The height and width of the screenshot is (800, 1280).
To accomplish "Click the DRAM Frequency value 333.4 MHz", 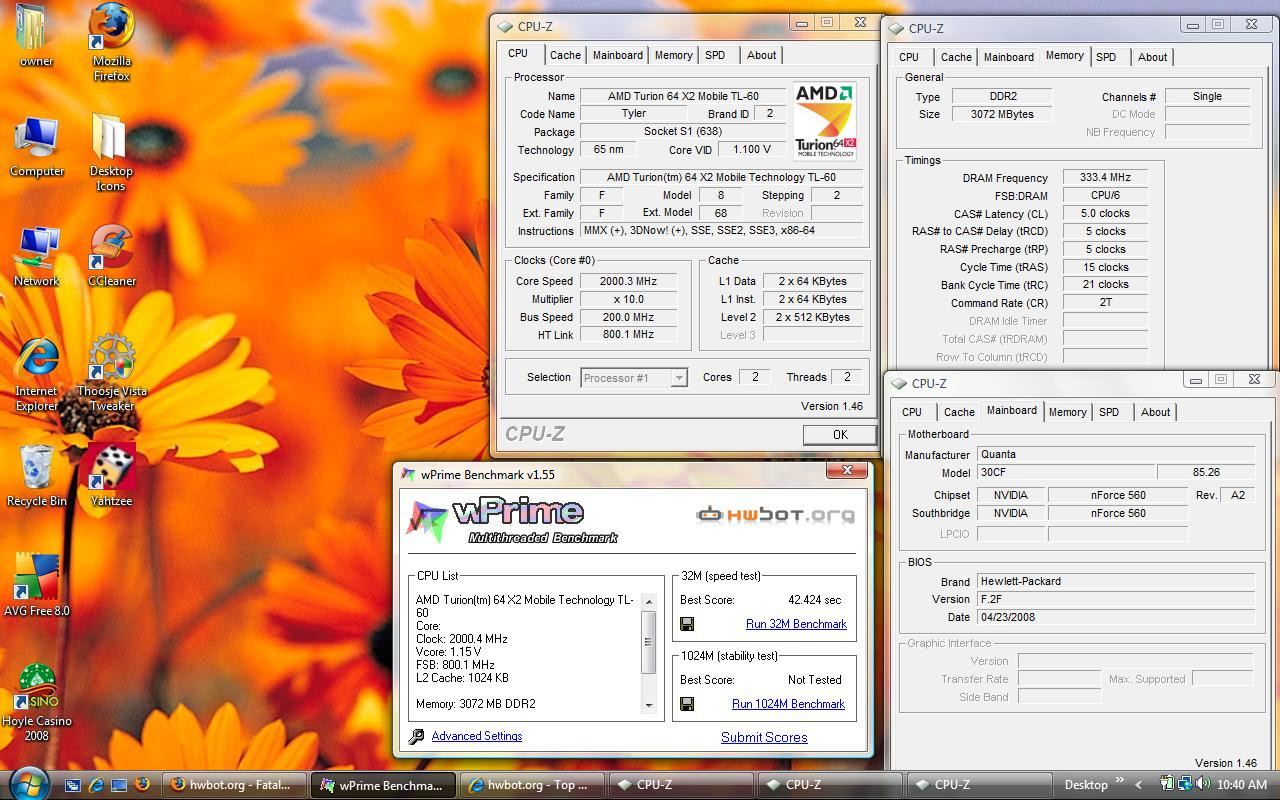I will tap(1105, 178).
